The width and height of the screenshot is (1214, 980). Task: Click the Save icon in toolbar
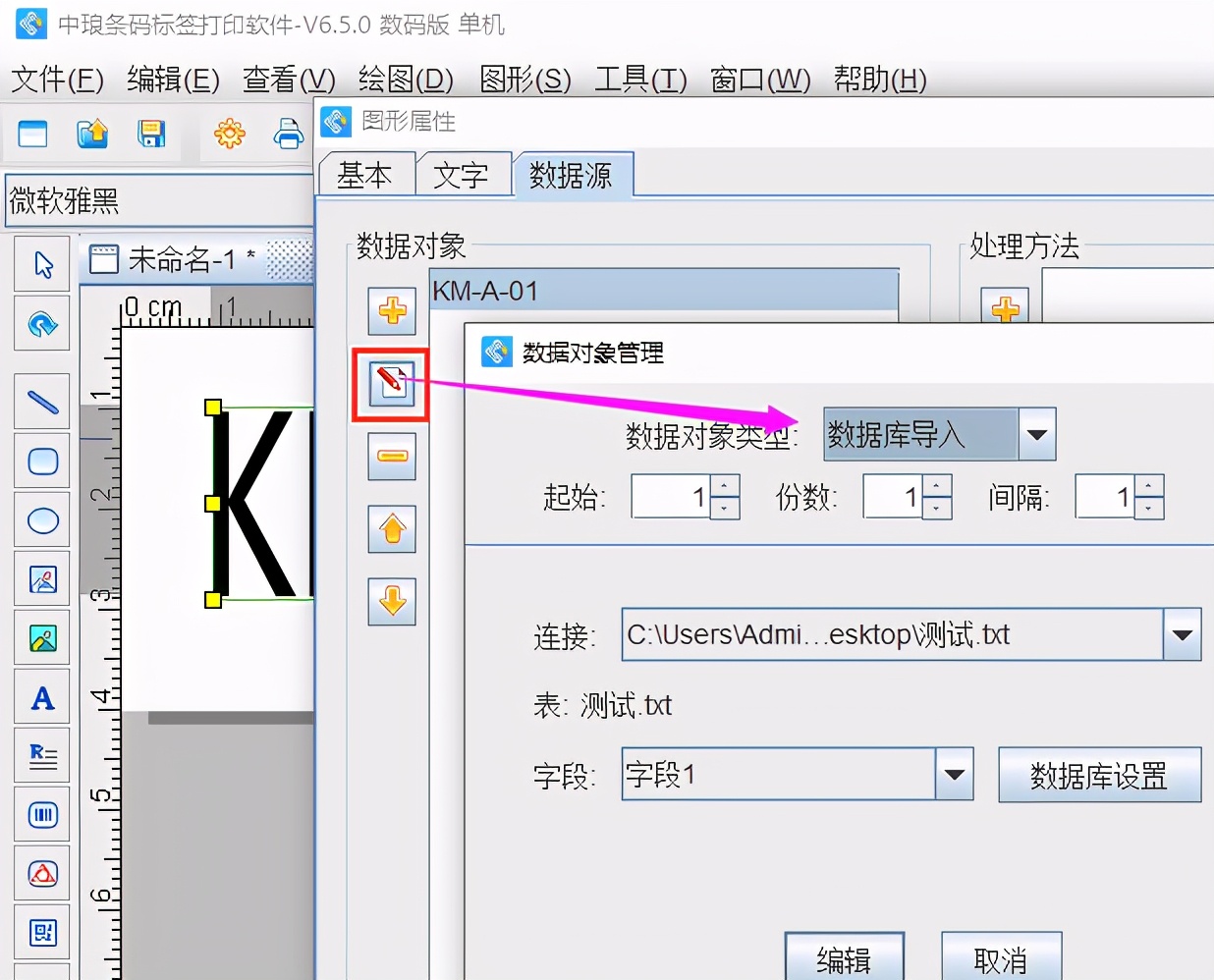click(151, 134)
